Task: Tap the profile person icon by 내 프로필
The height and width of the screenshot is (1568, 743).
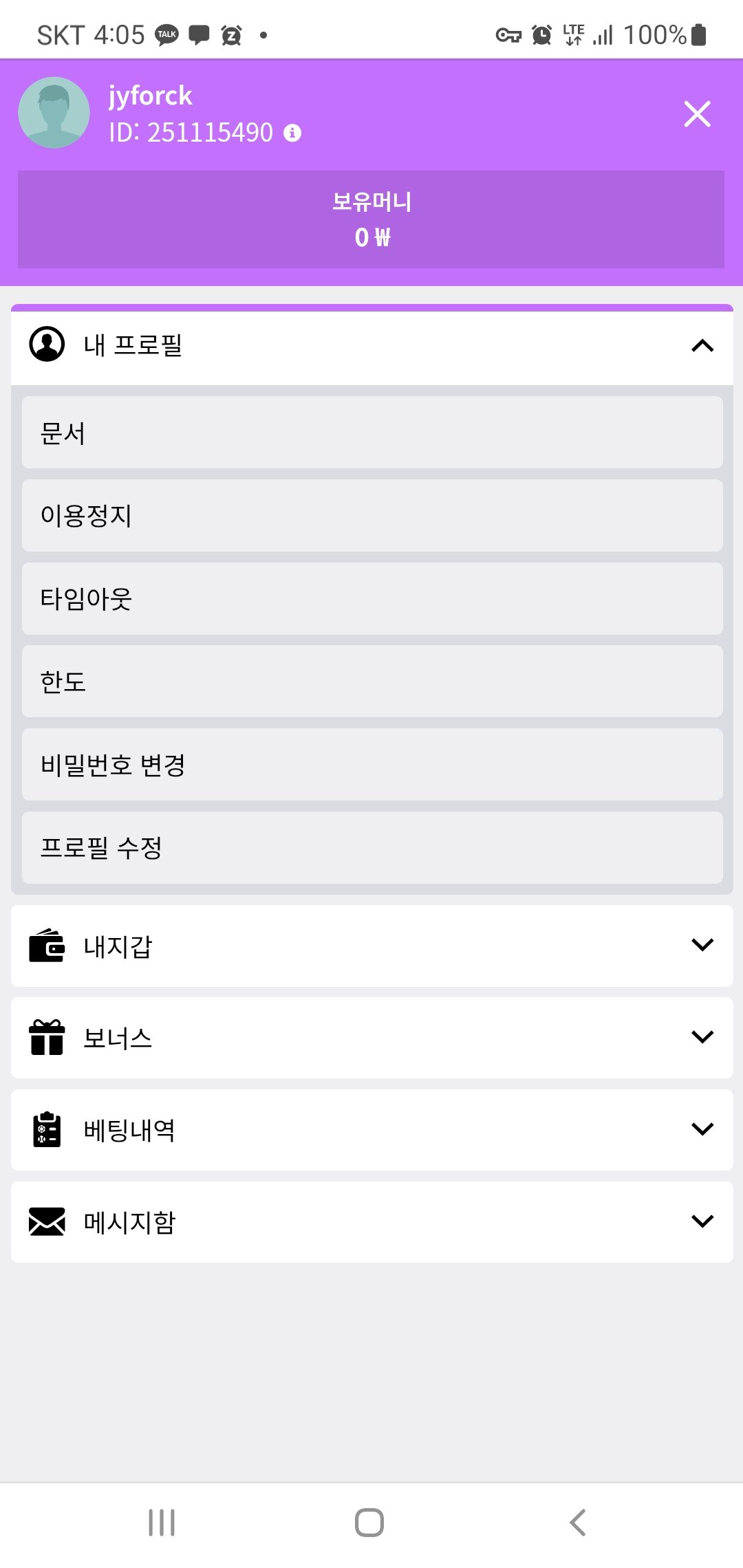Action: point(47,344)
